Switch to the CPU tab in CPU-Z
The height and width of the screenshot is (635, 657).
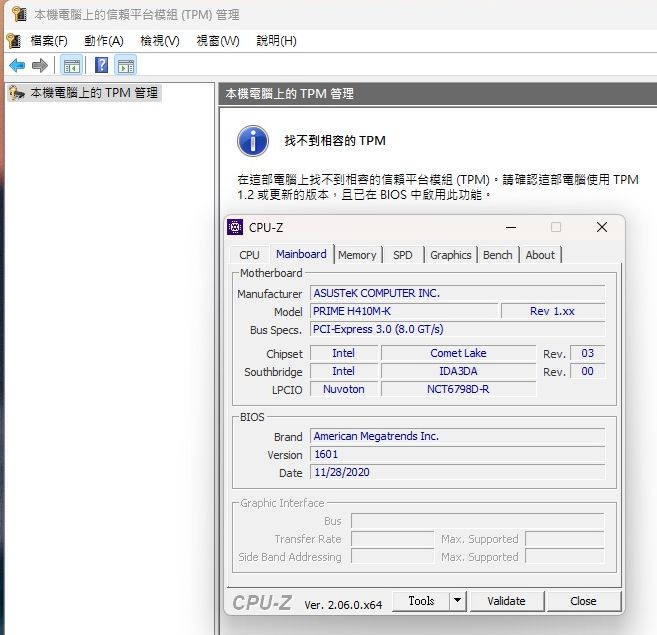[249, 255]
